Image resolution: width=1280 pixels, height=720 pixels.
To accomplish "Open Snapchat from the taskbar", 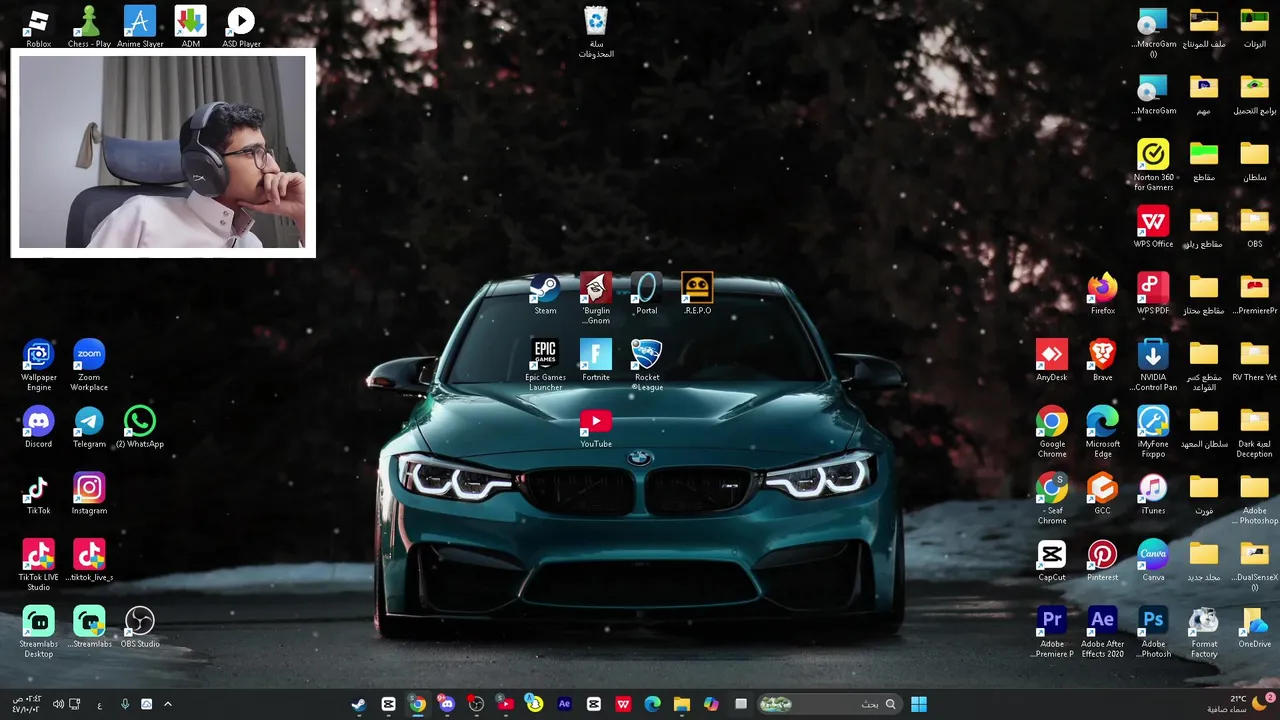I will [x=535, y=704].
